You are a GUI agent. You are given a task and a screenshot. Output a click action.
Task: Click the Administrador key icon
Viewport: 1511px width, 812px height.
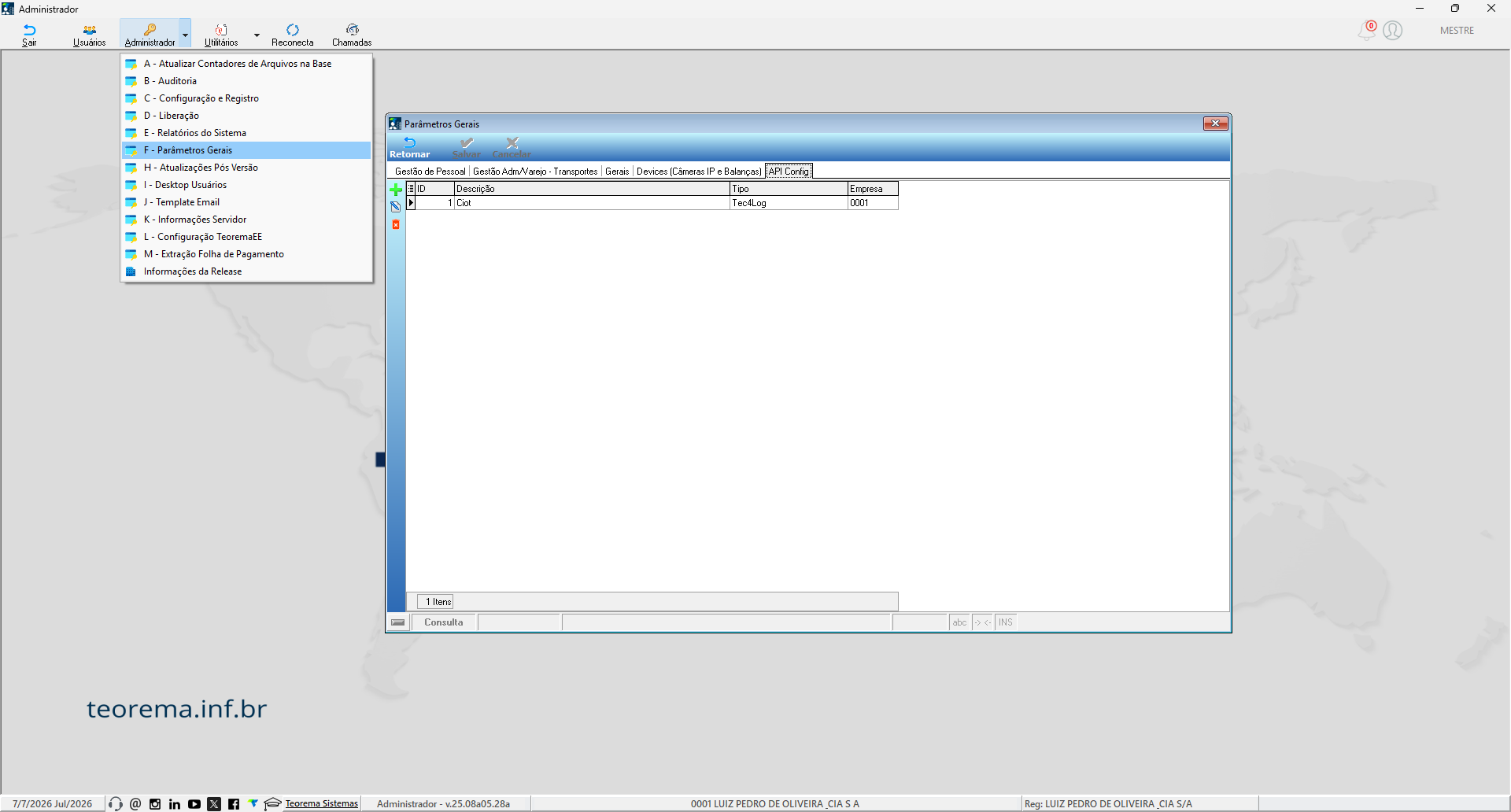[x=150, y=35]
